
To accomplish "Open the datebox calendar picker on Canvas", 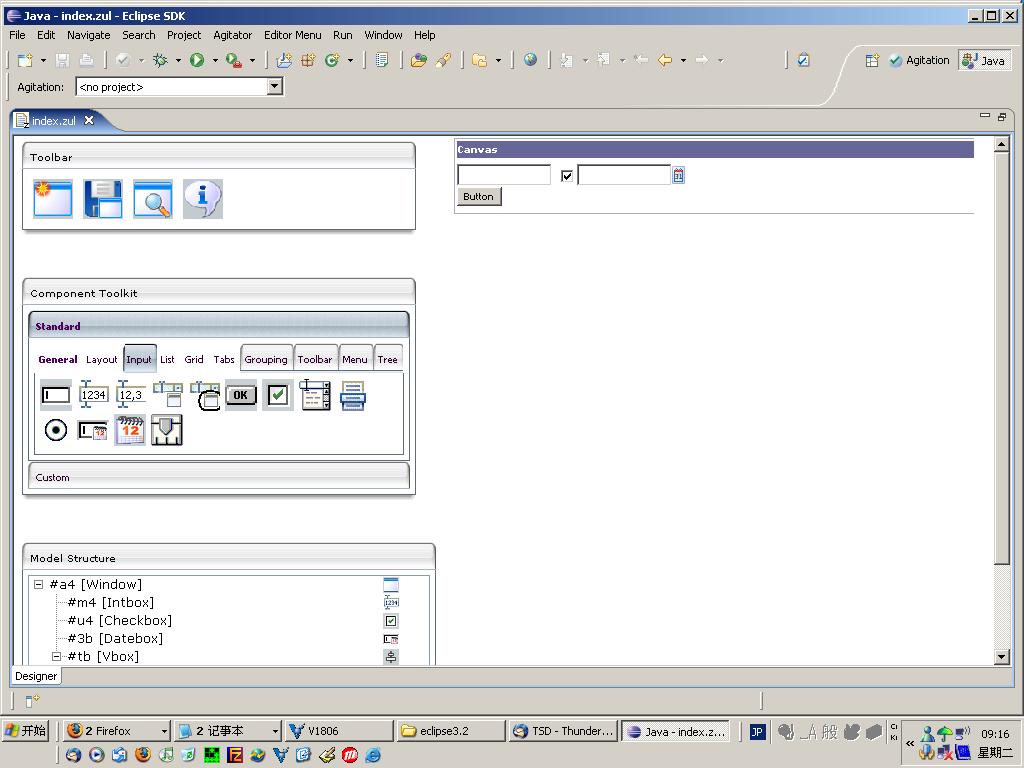I will pos(678,176).
